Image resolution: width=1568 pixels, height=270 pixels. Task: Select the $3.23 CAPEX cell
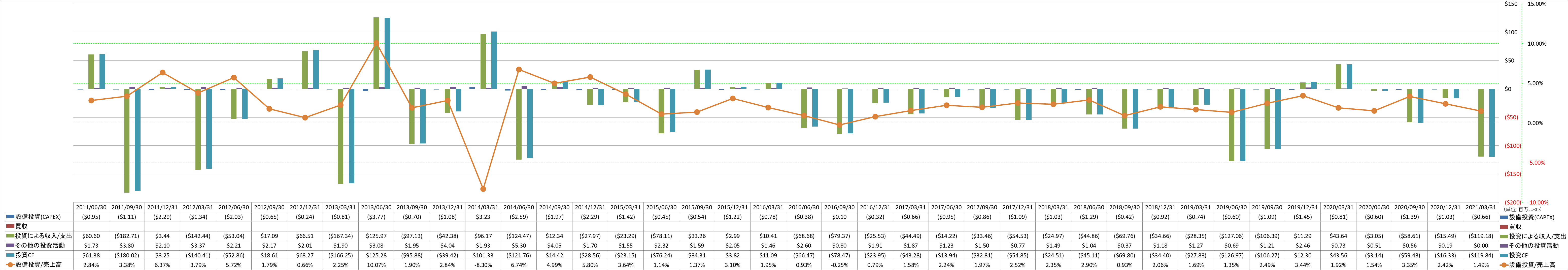click(x=483, y=217)
